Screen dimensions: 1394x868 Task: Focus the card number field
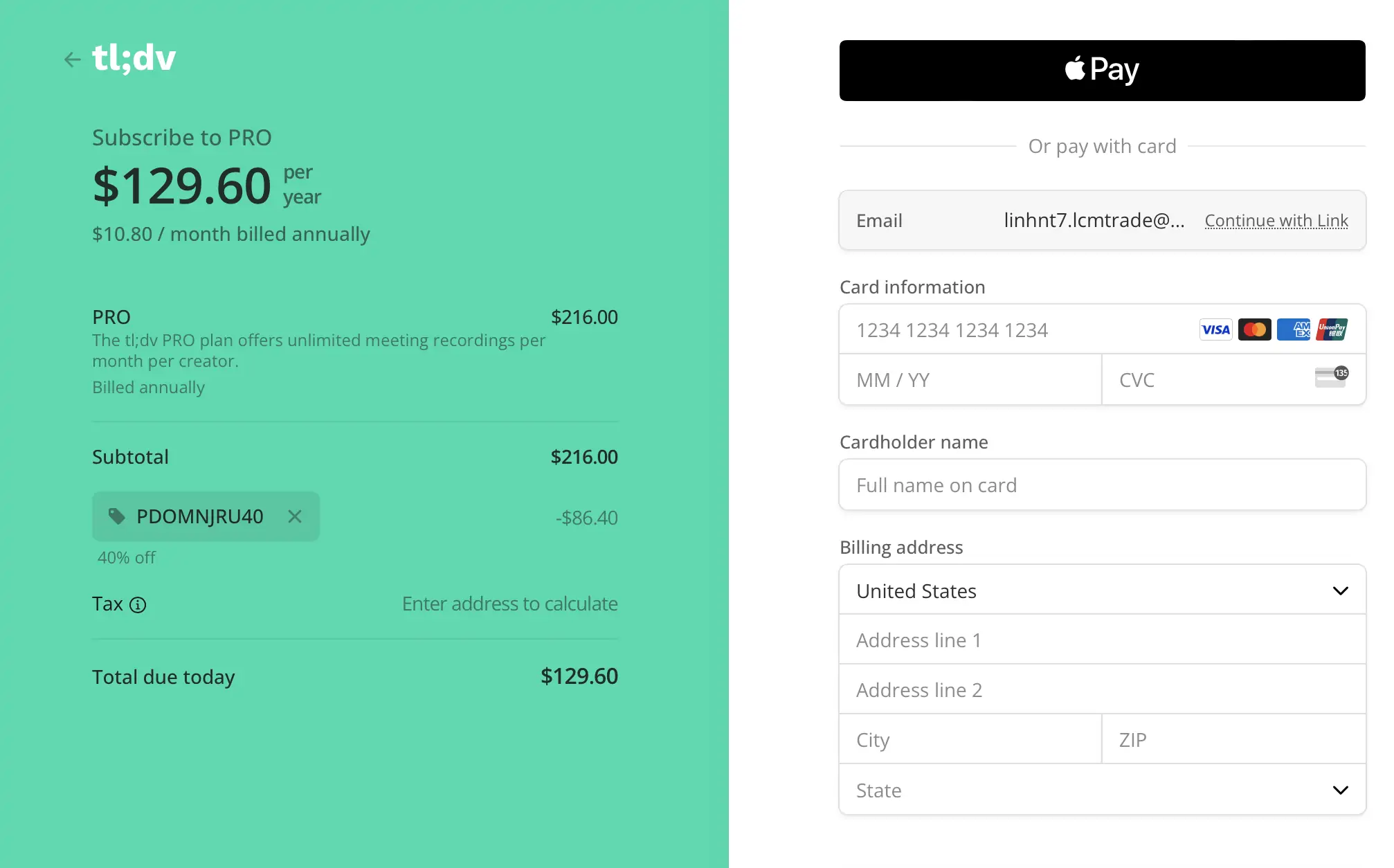click(1017, 330)
